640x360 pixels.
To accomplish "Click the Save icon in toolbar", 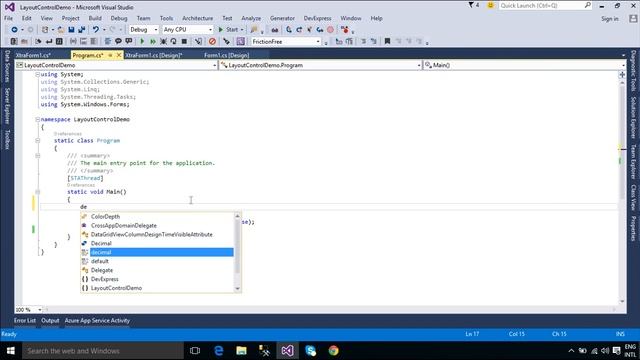I will [71, 29].
